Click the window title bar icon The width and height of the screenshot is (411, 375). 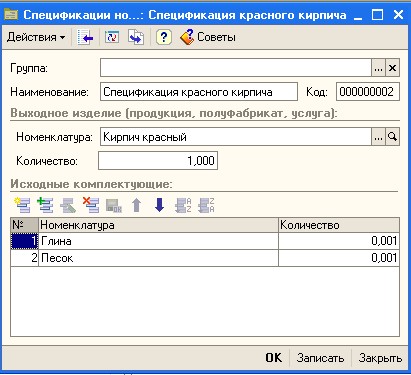click(x=11, y=15)
